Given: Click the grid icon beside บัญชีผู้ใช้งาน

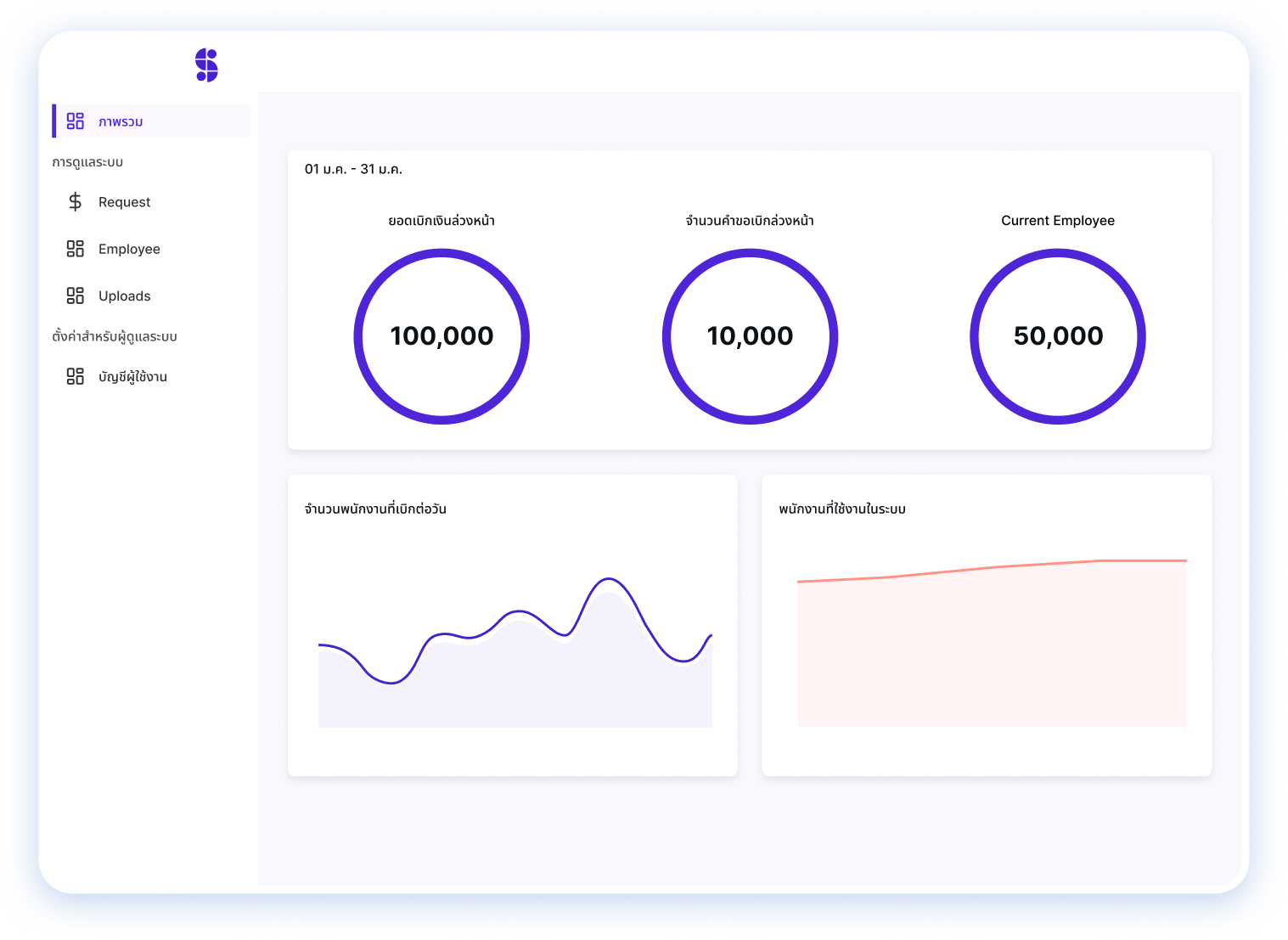Looking at the screenshot, I should pos(76,376).
